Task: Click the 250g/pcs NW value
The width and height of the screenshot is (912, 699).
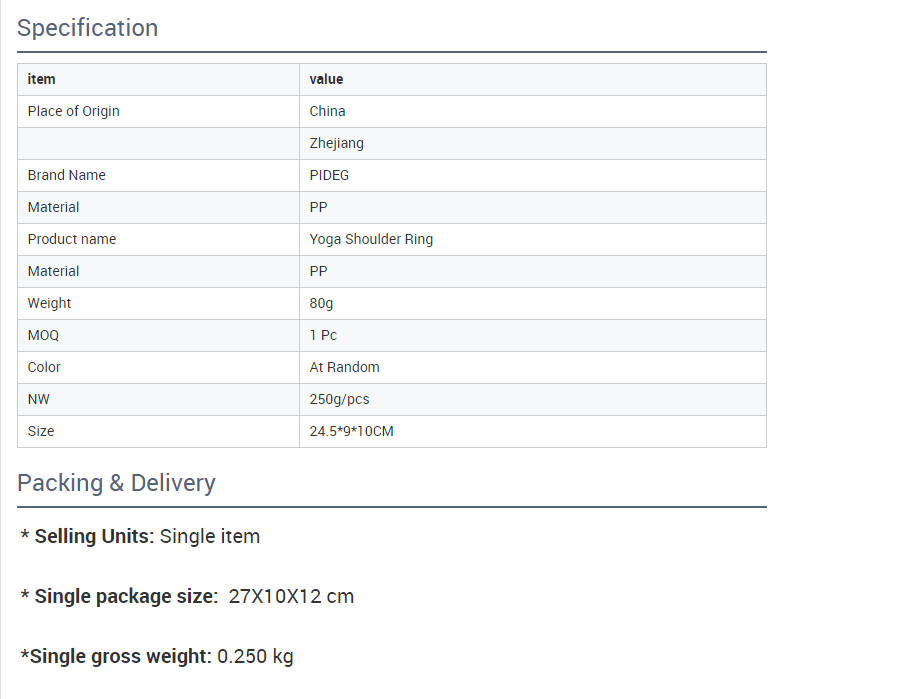Action: point(340,399)
